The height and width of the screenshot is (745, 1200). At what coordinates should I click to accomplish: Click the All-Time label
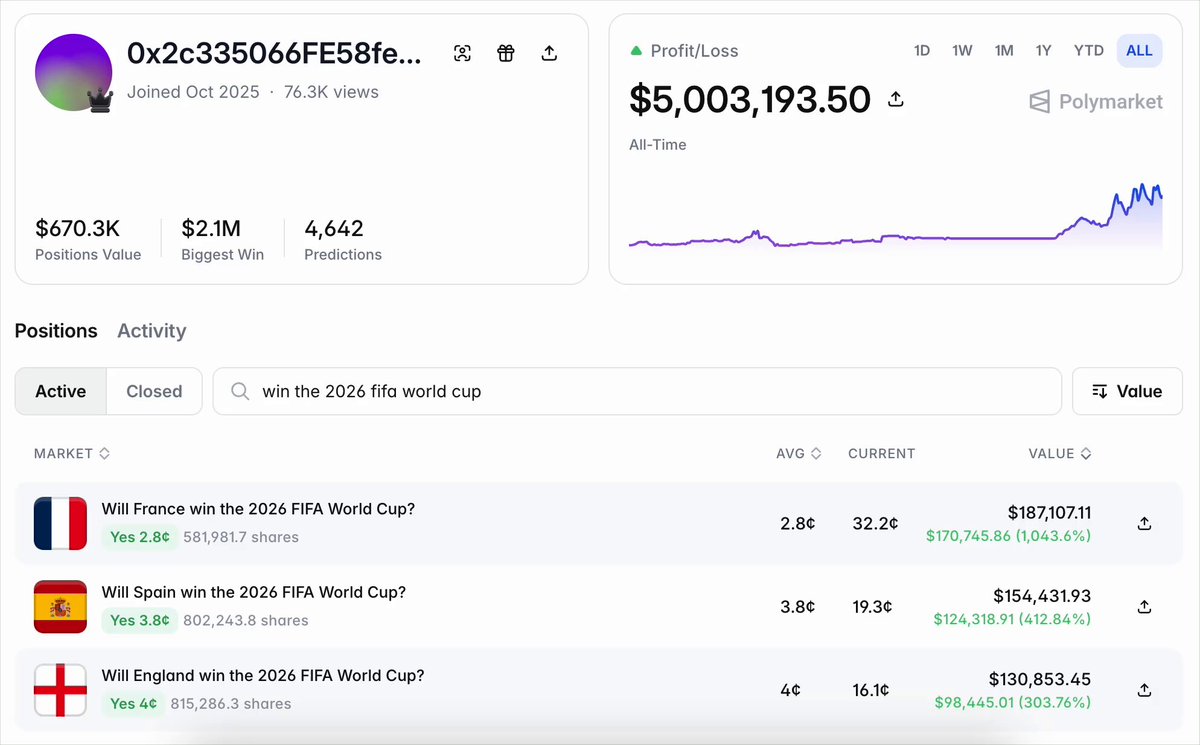click(x=658, y=145)
